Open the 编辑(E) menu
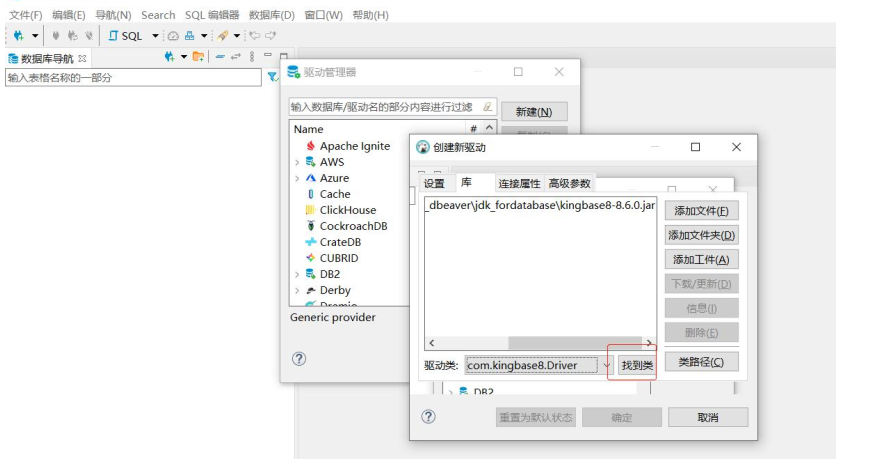The width and height of the screenshot is (882, 476). pos(69,15)
